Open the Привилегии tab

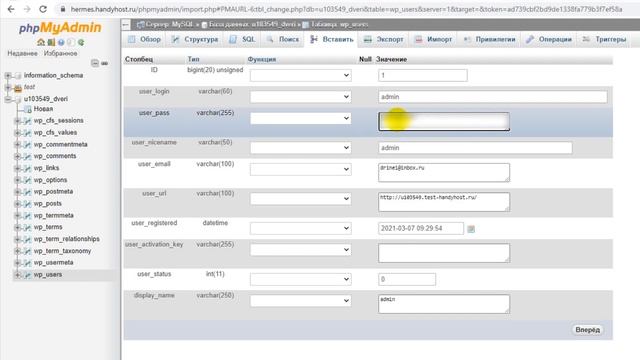[x=489, y=40]
